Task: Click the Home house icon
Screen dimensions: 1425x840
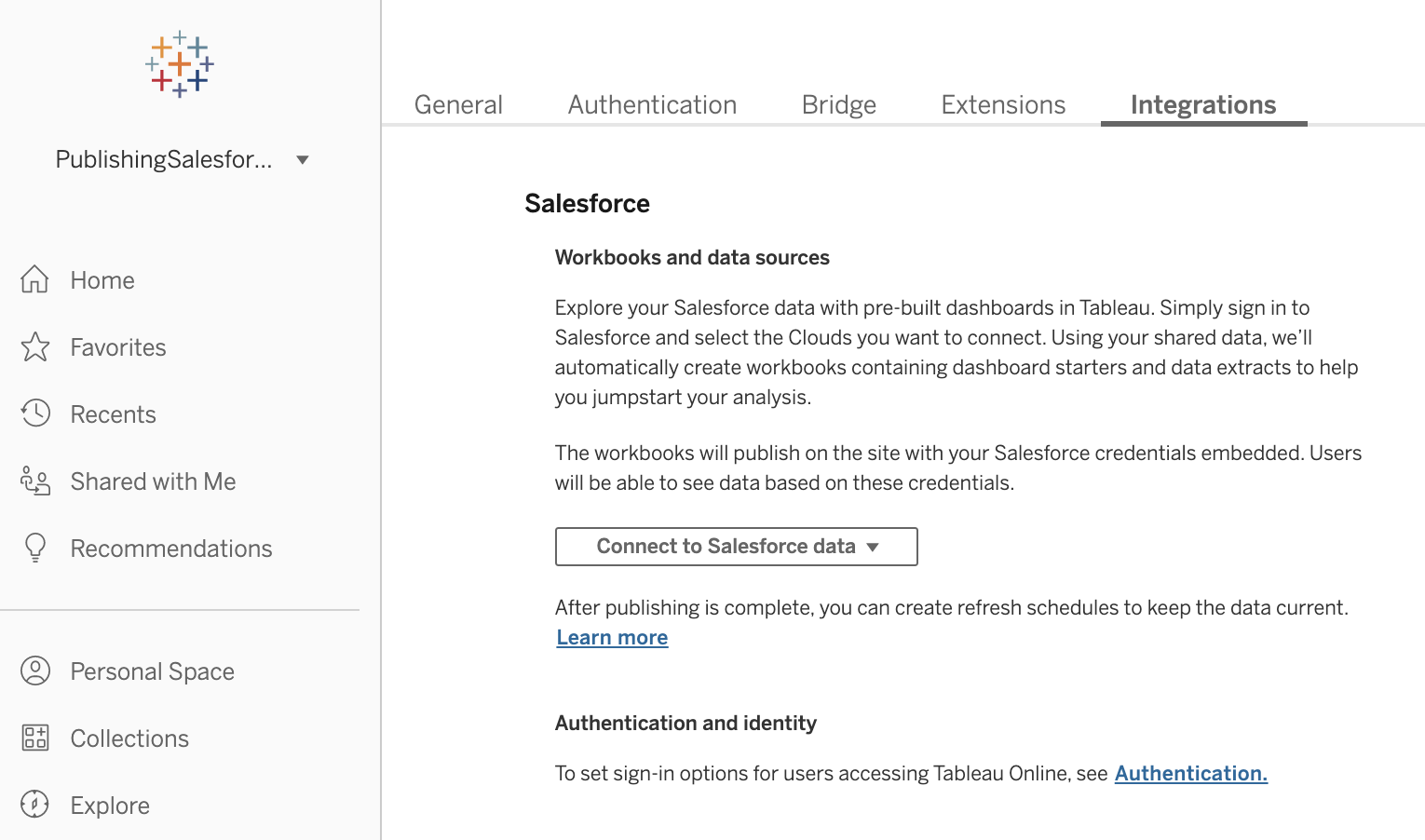Action: click(35, 279)
